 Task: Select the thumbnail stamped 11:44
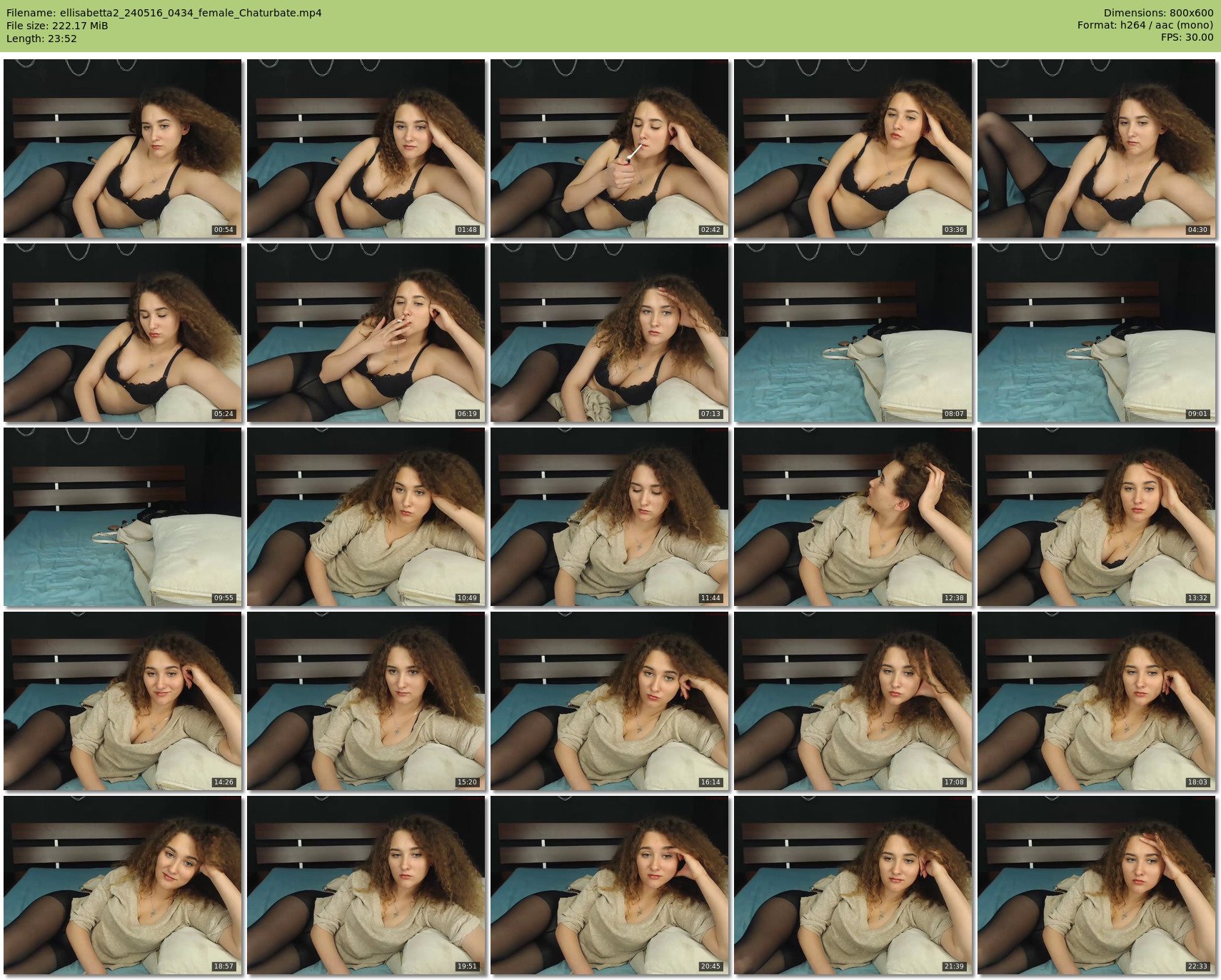pyautogui.click(x=609, y=517)
